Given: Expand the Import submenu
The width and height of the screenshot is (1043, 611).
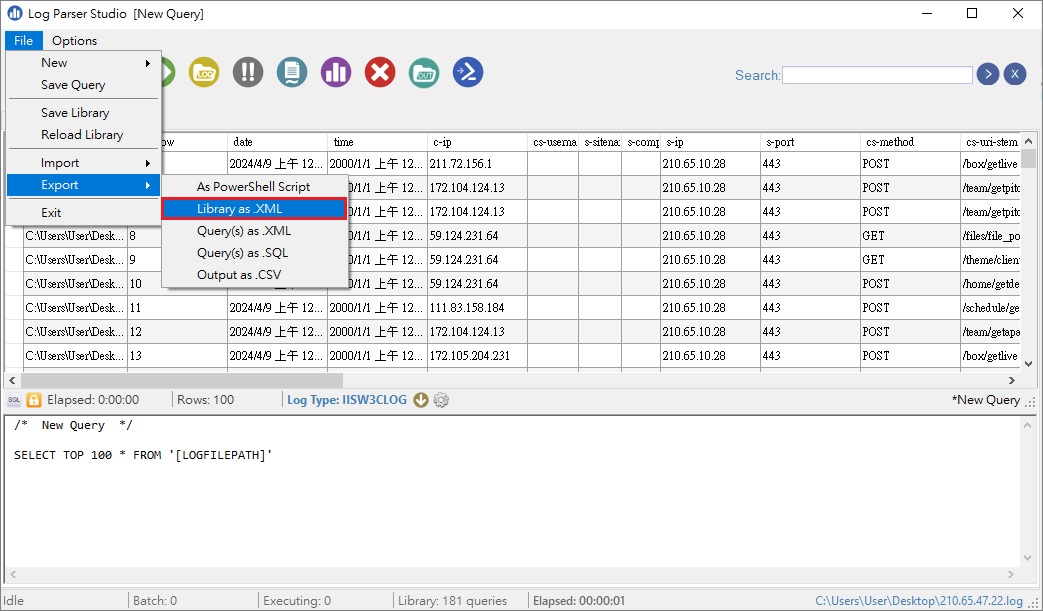Looking at the screenshot, I should tap(84, 163).
